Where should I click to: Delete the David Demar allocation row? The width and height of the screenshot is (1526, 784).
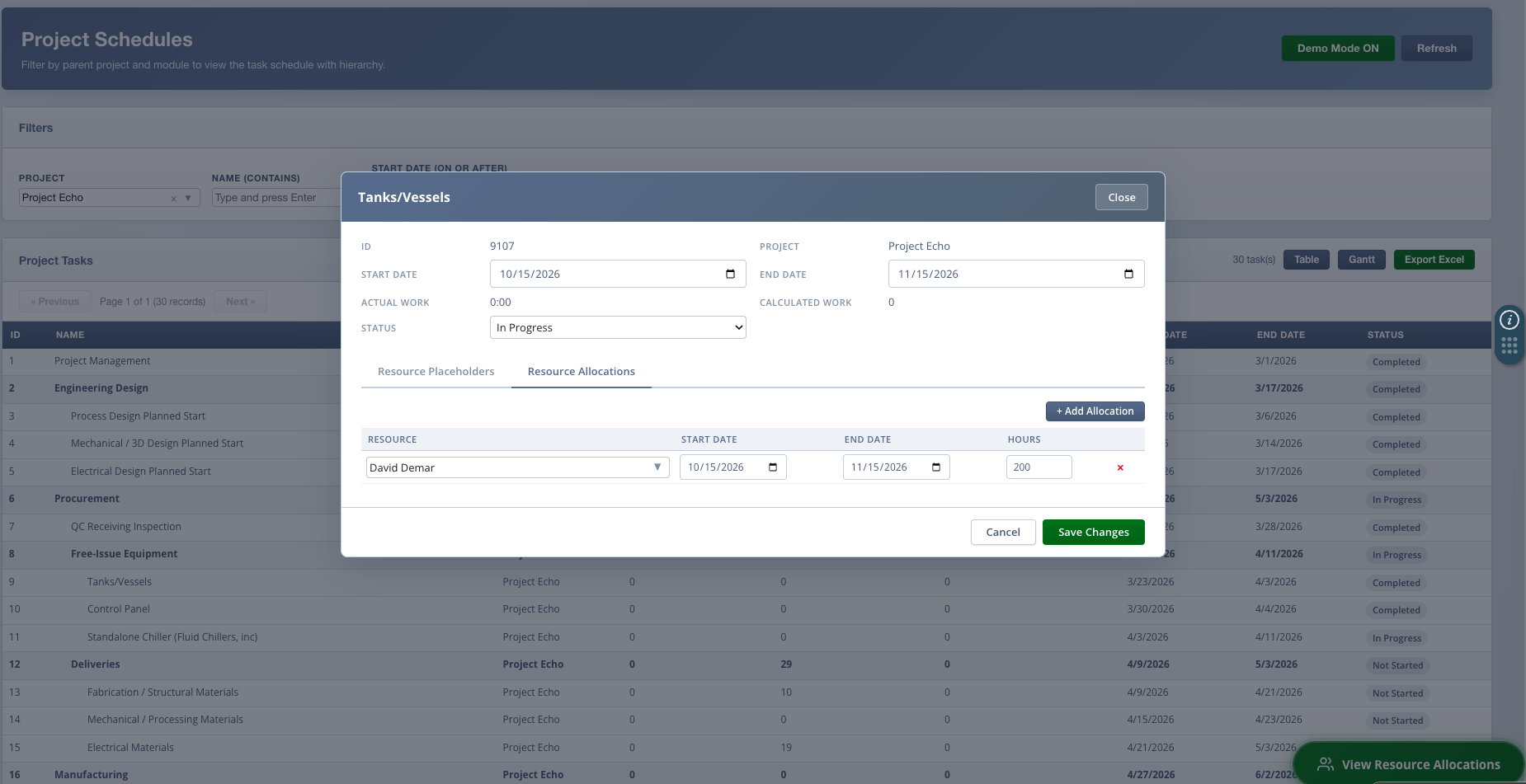(1119, 467)
